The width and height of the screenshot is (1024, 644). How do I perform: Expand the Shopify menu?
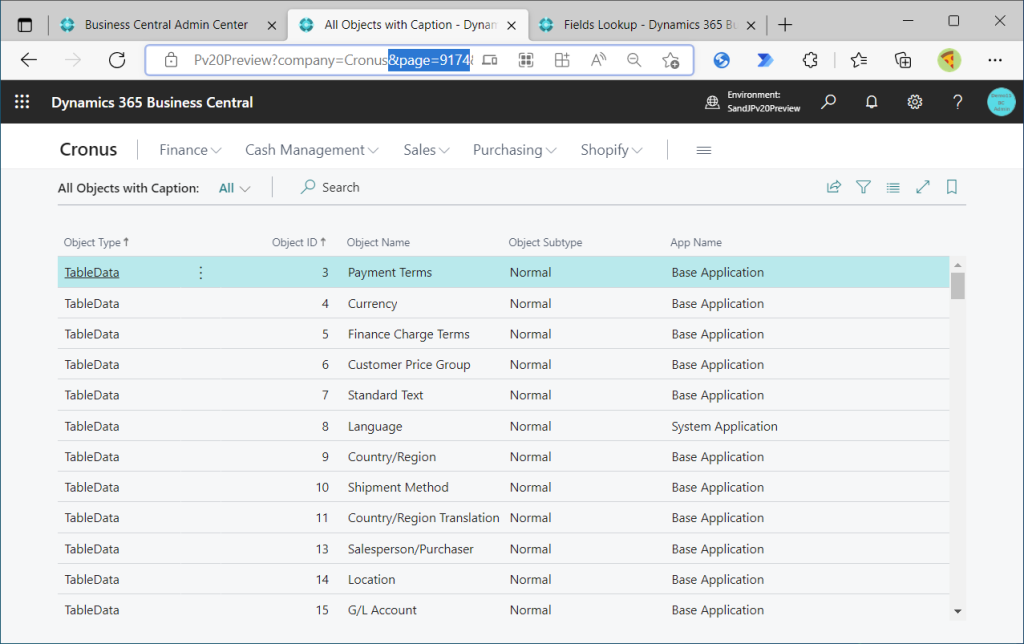[x=612, y=150]
